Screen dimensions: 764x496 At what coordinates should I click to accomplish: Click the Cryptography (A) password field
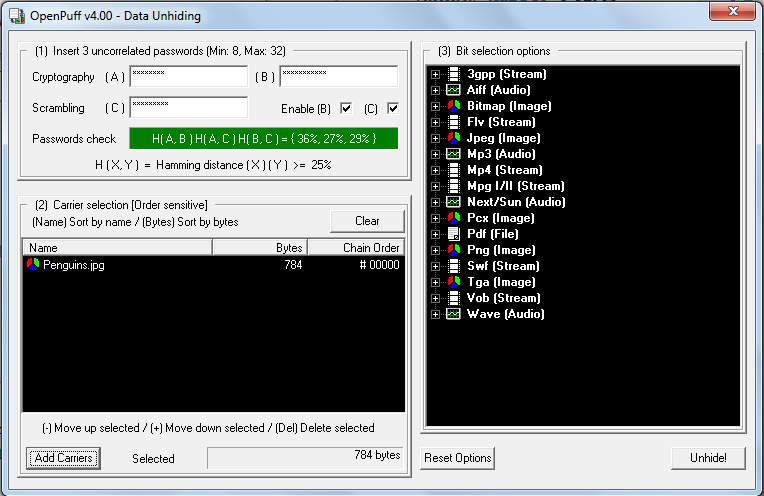(189, 76)
